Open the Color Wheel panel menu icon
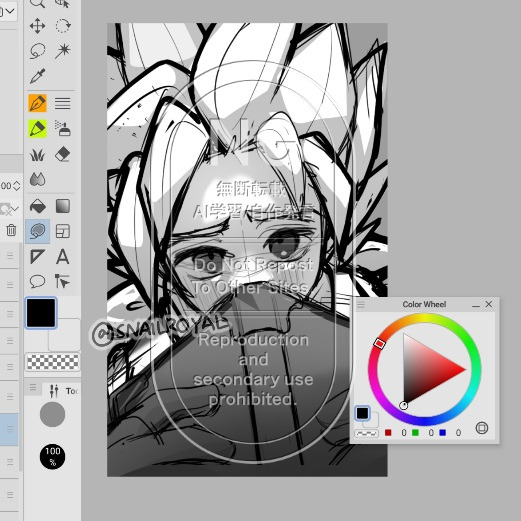The image size is (521, 521). (361, 304)
